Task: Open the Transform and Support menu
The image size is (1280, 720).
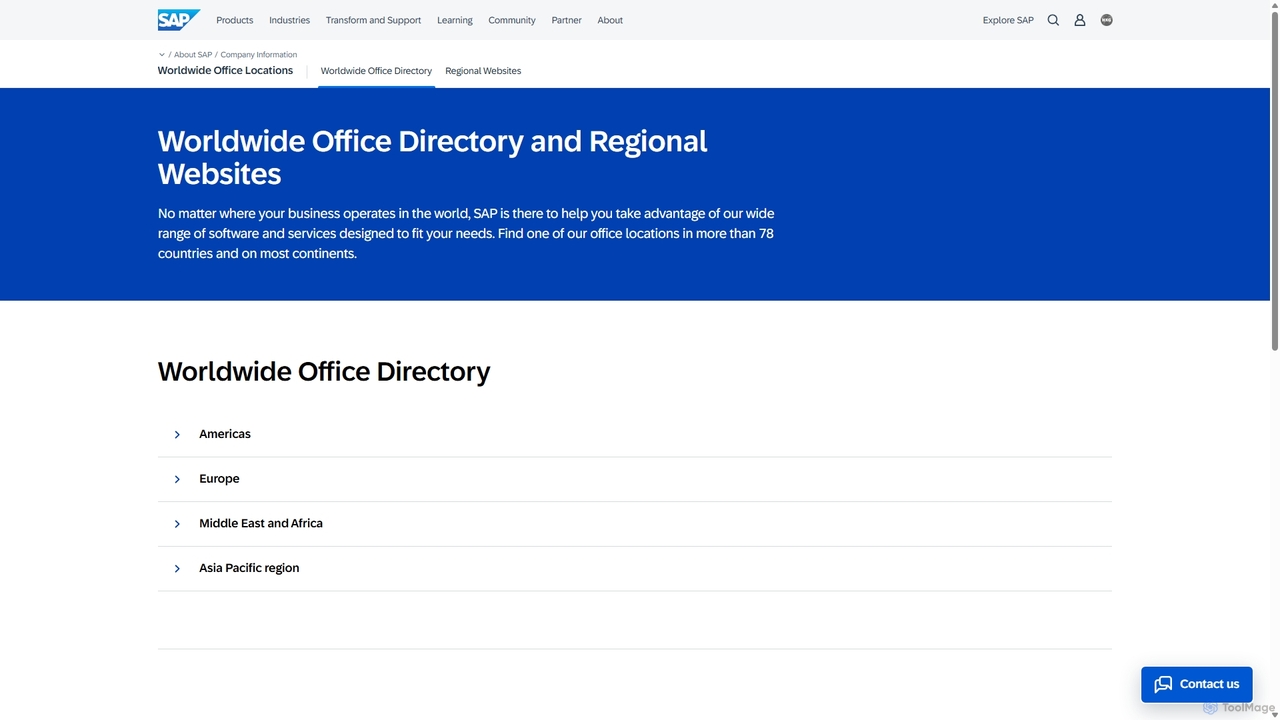Action: [x=373, y=20]
